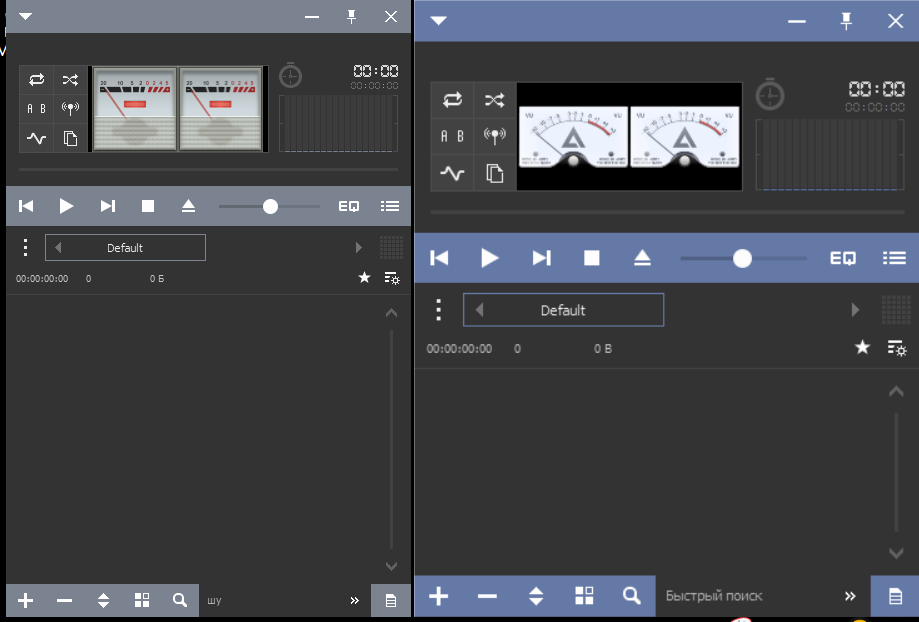Viewport: 919px width, 622px height.
Task: Click the eject/open file icon in right player
Action: point(642,258)
